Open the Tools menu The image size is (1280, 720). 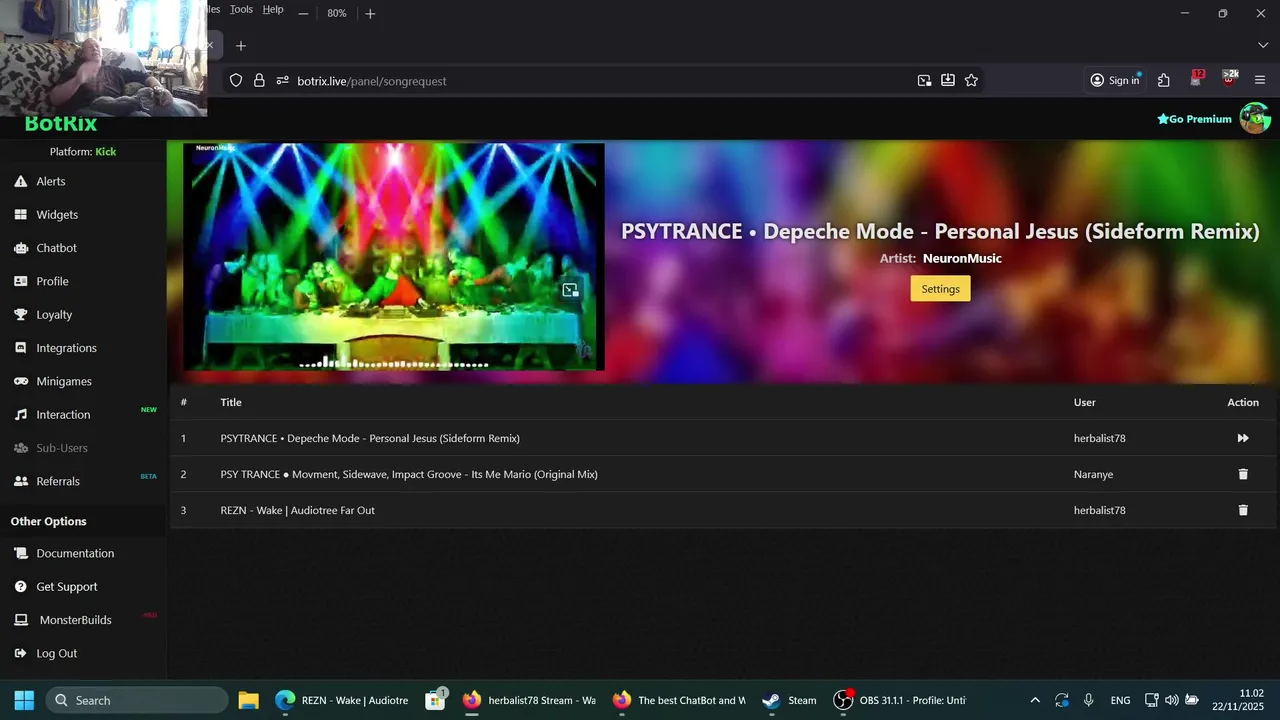(241, 9)
